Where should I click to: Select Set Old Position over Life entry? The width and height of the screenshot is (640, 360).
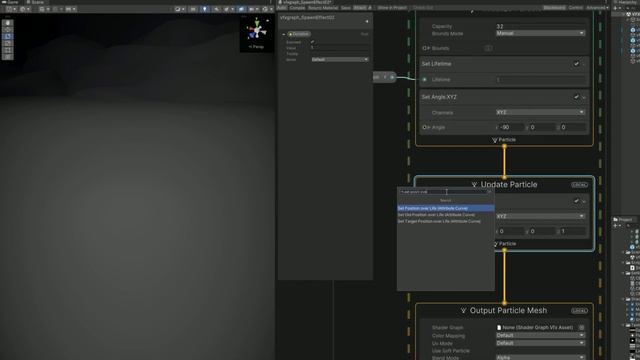446,215
